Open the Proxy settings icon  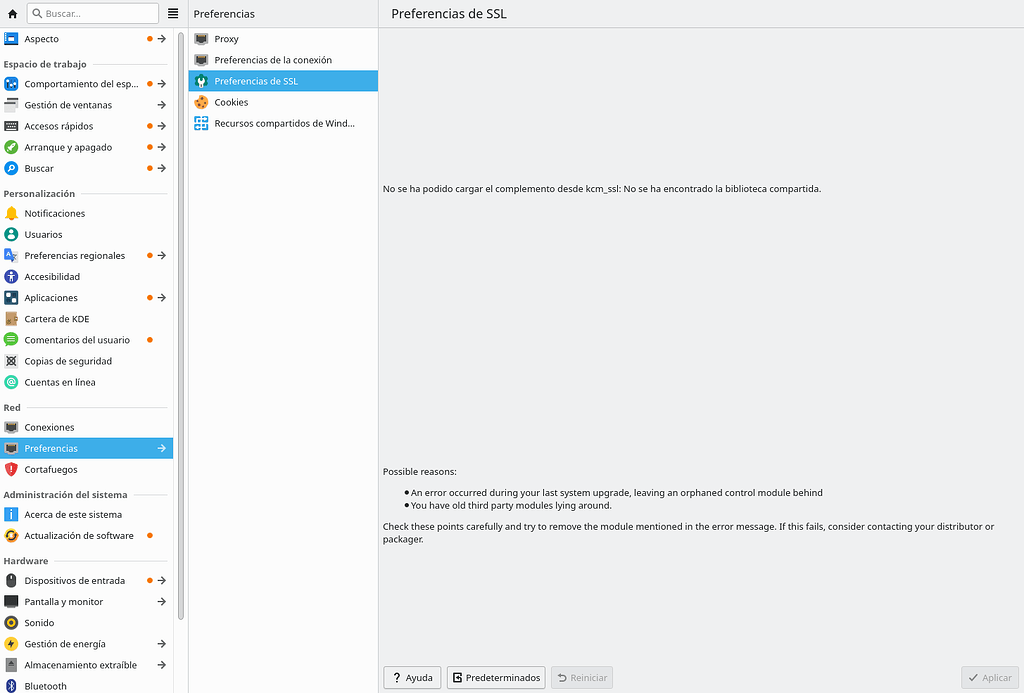(x=201, y=38)
